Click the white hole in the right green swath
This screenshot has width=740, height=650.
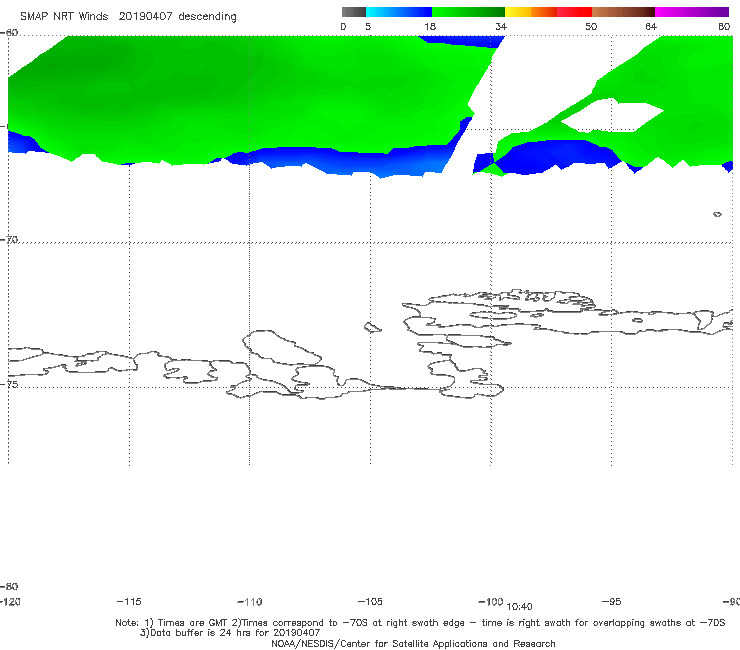(x=612, y=115)
